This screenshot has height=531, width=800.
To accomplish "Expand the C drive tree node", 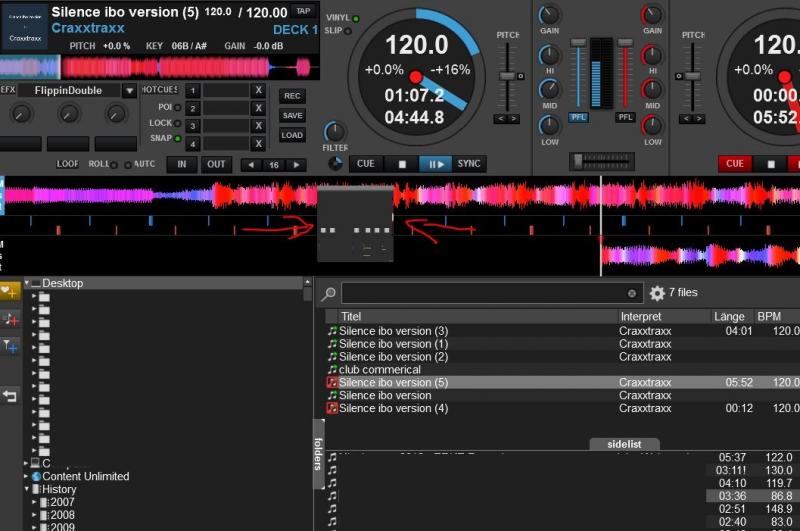I will pos(26,463).
